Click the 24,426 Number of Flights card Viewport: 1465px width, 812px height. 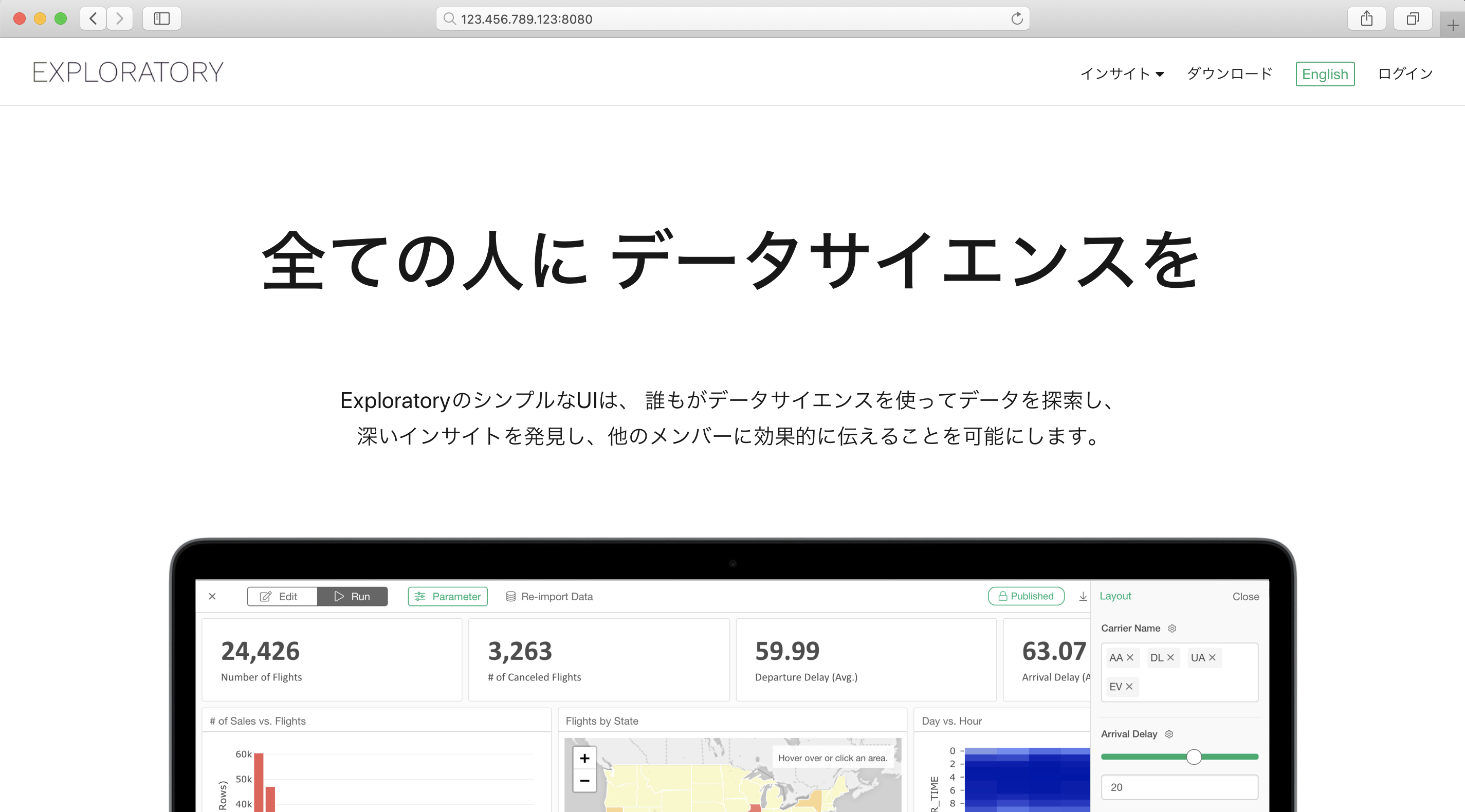(x=332, y=659)
